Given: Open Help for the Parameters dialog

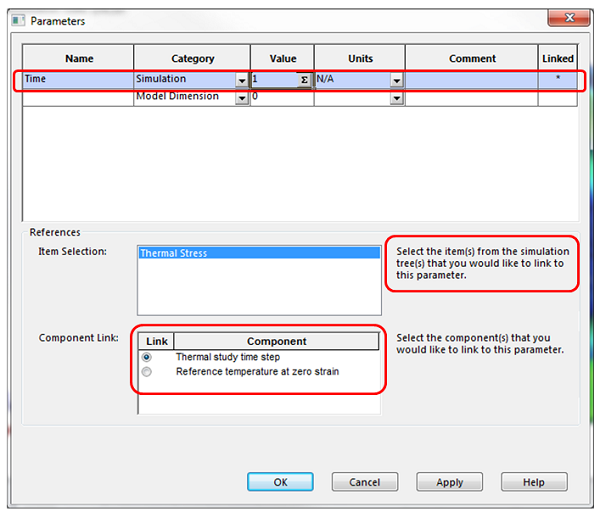Looking at the screenshot, I should [x=534, y=482].
